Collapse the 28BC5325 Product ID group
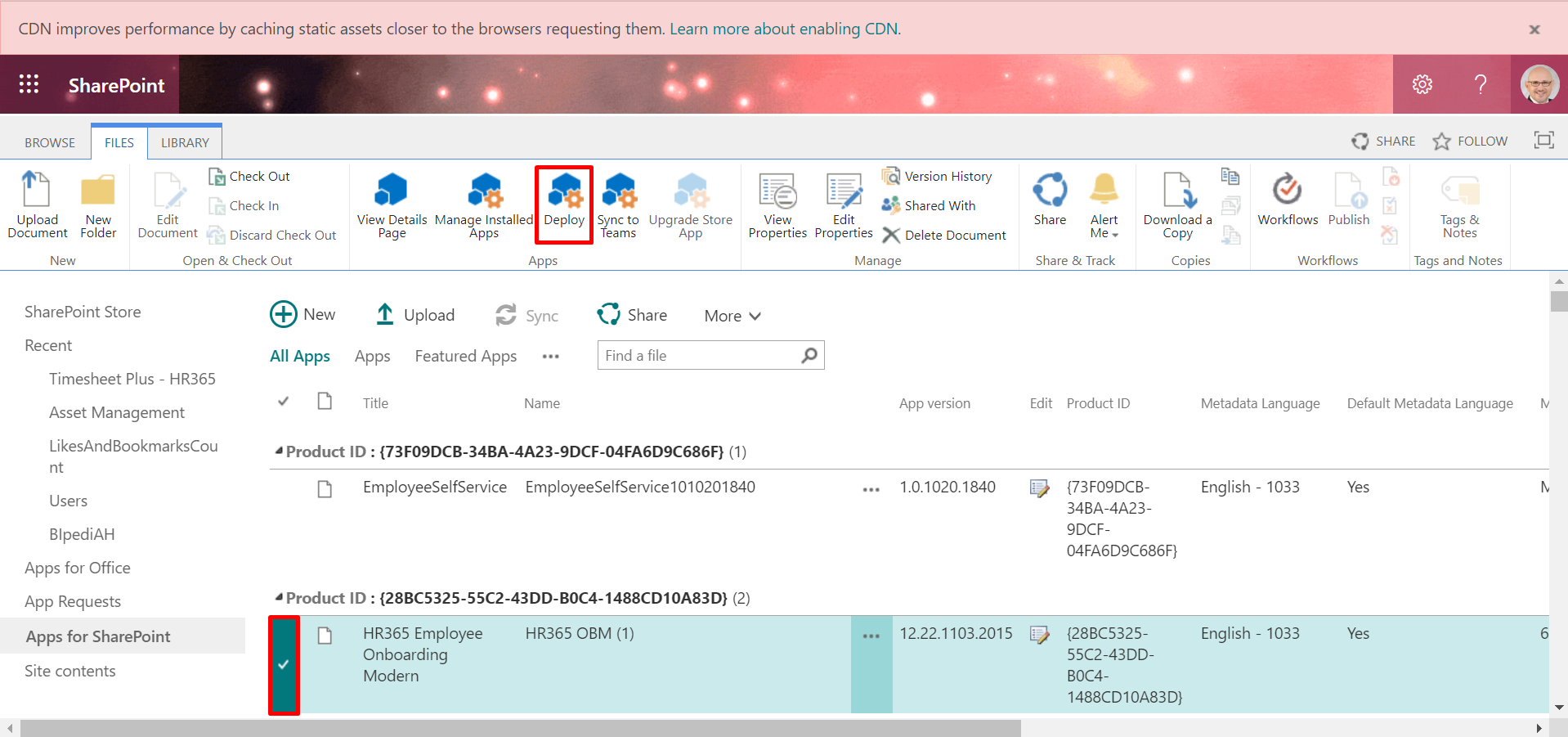 (x=279, y=597)
